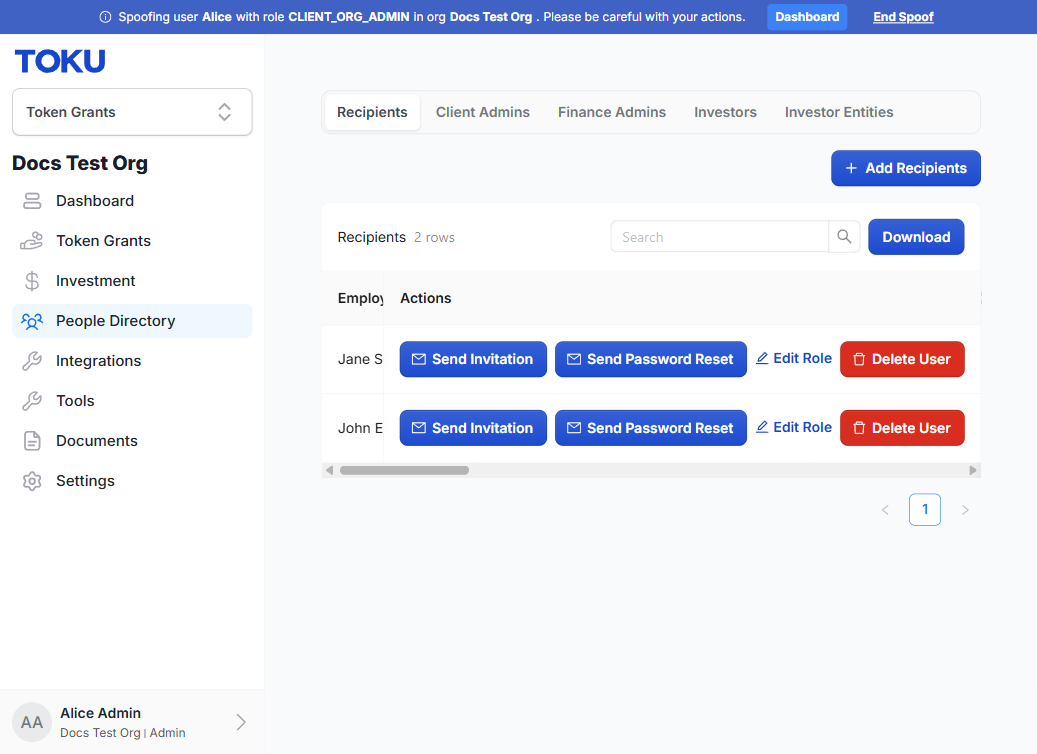Open Documents via its page icon
Viewport: 1037px width, 754px height.
tap(32, 441)
